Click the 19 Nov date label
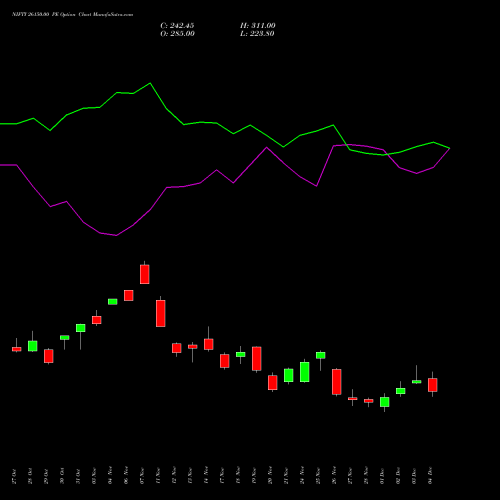500x500 pixels. point(254,476)
